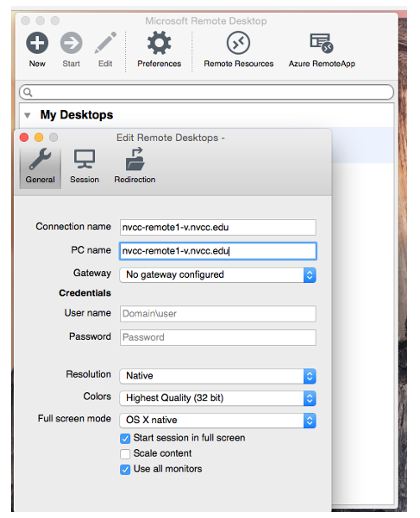This screenshot has height=518, width=420.
Task: Click the desktop search field
Action: (206, 92)
